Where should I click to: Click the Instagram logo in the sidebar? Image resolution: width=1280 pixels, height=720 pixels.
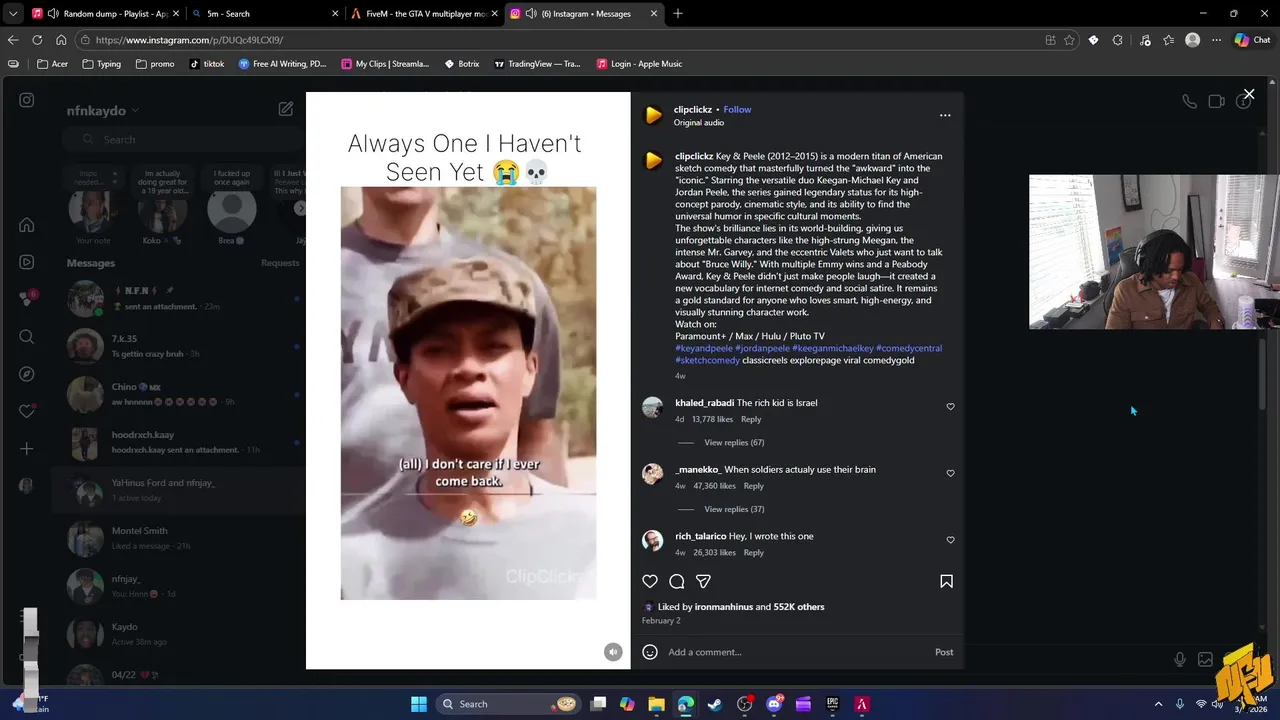point(27,100)
